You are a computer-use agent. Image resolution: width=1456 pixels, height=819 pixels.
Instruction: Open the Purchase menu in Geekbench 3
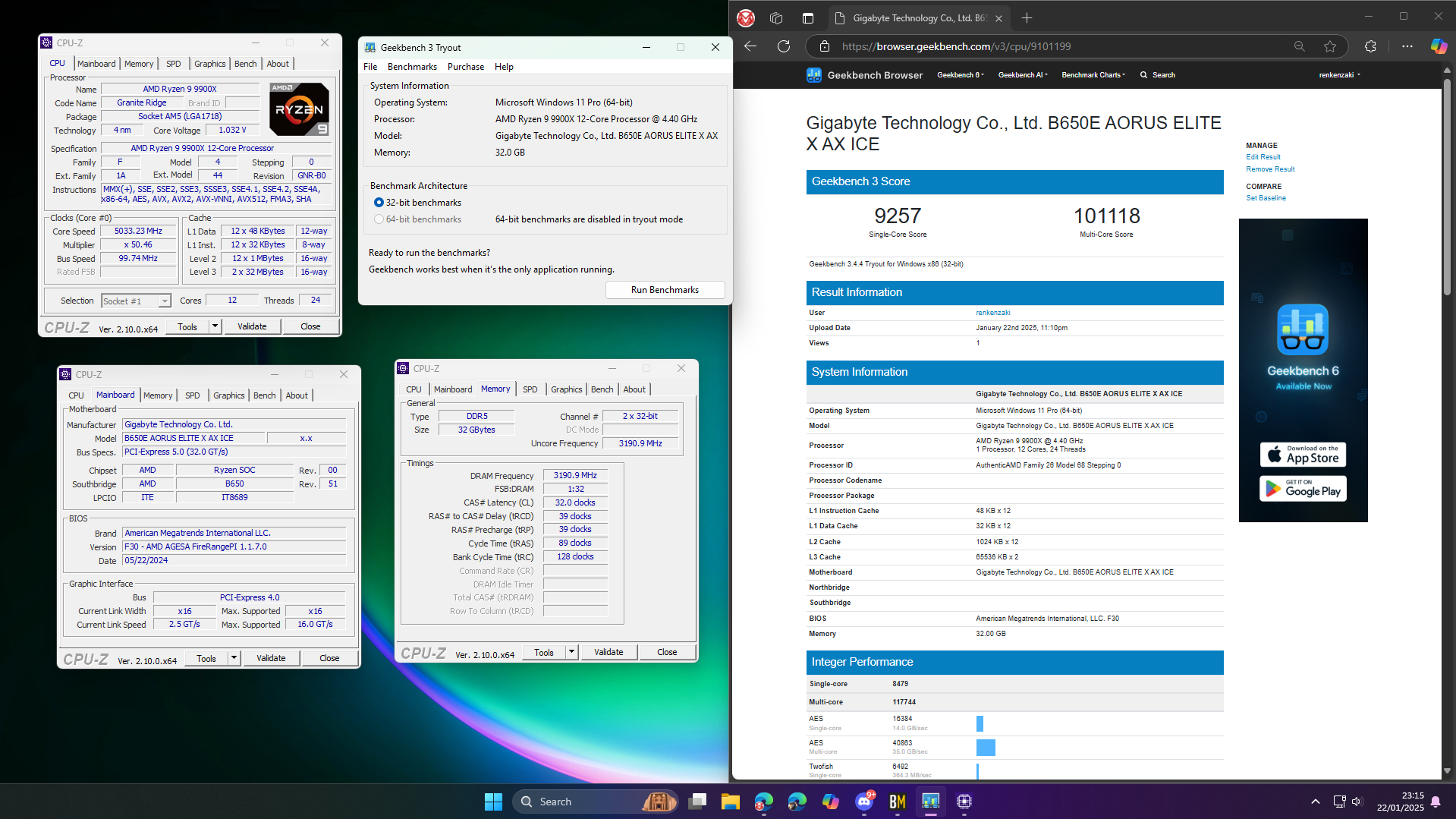(466, 67)
